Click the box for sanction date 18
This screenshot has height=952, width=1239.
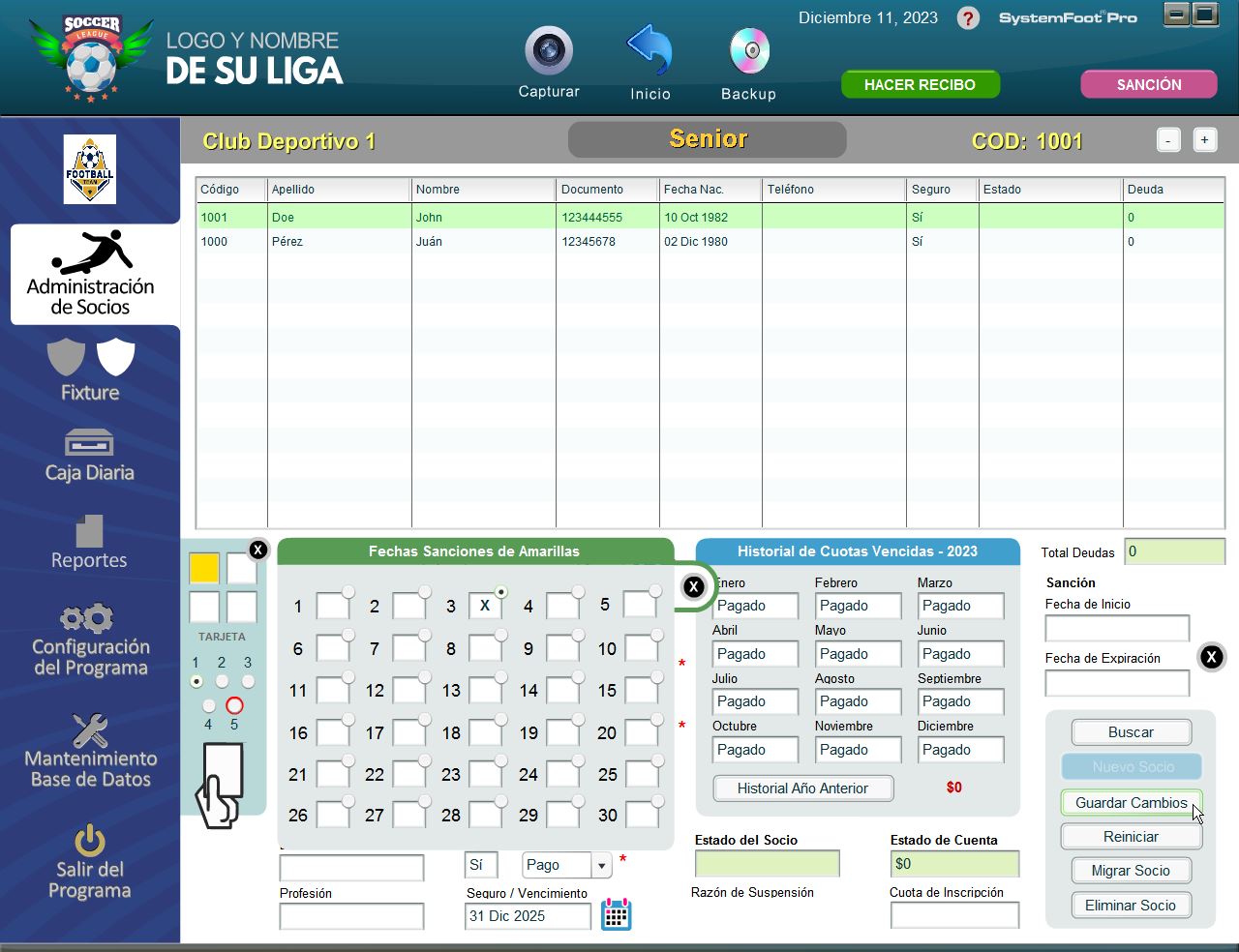click(485, 732)
